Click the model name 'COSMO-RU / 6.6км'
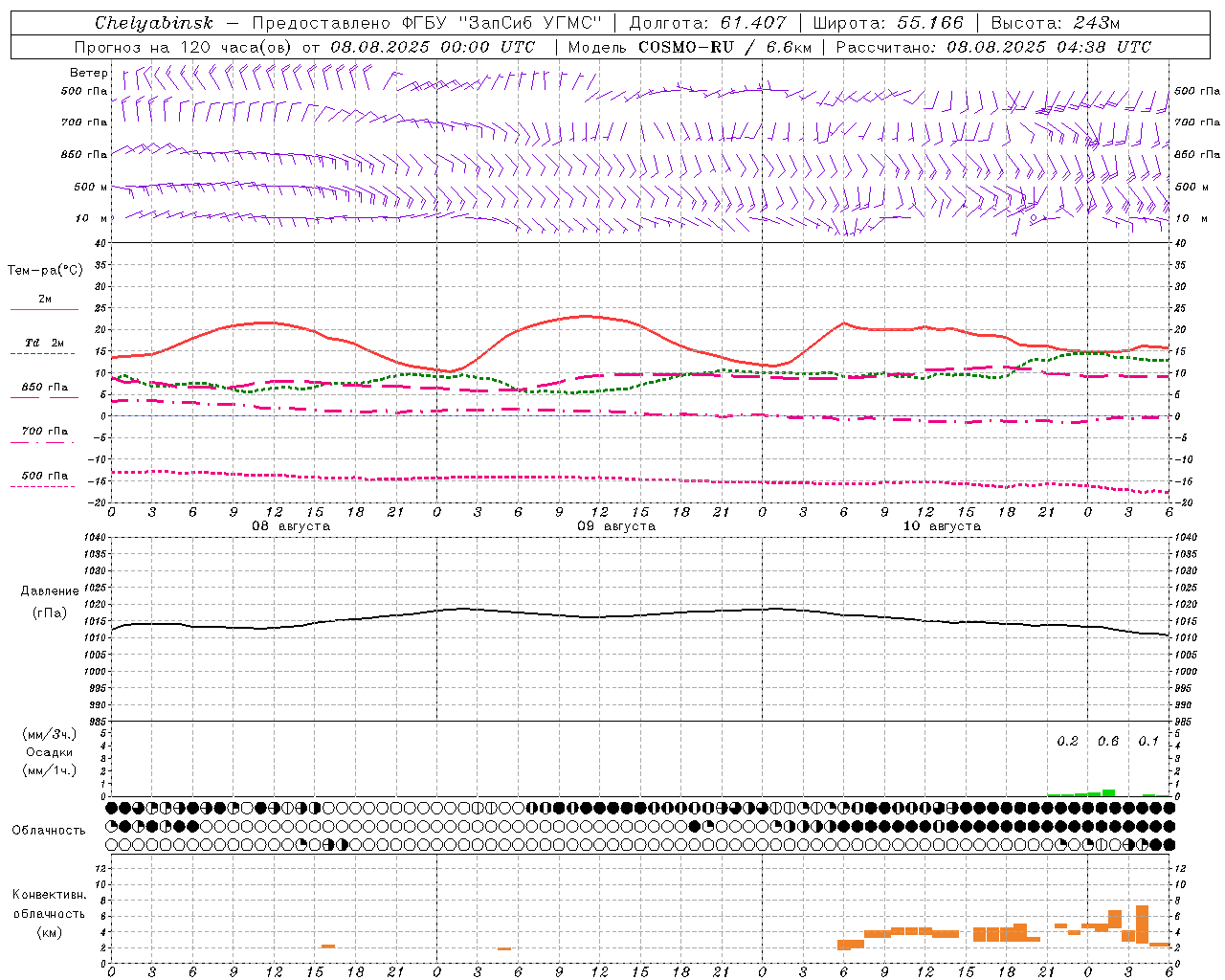 tap(725, 47)
